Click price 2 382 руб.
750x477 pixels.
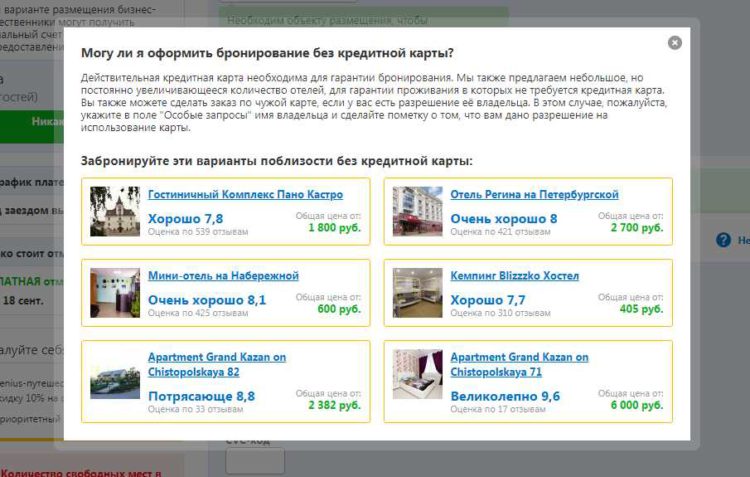[334, 405]
